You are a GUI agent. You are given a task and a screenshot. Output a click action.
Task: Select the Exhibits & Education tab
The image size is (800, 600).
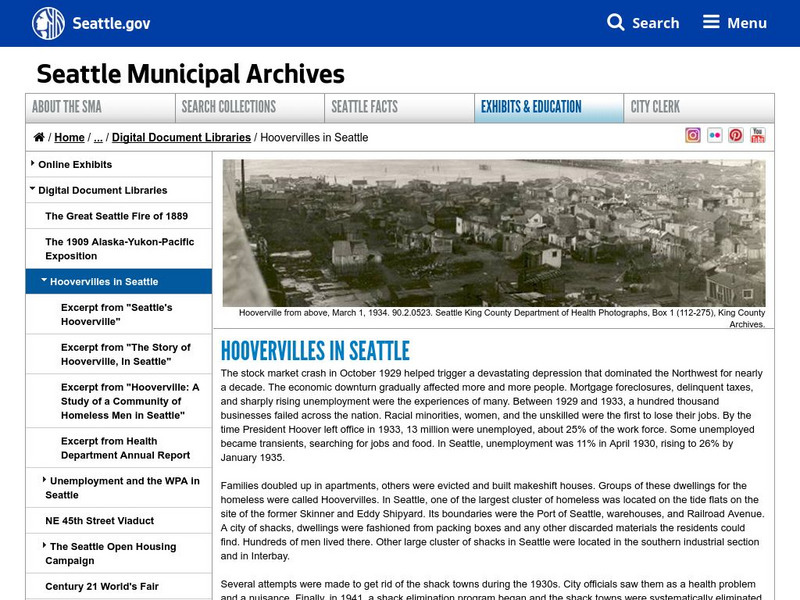[x=549, y=108]
